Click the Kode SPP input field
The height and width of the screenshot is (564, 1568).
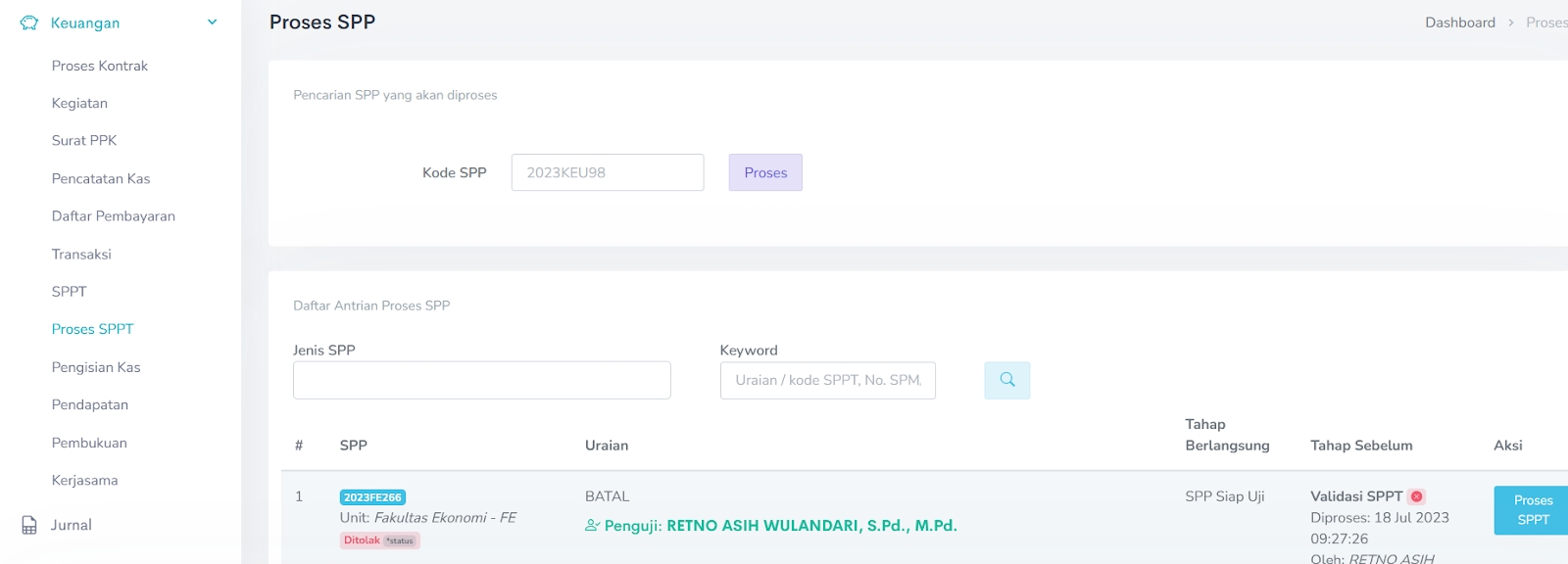(x=607, y=172)
